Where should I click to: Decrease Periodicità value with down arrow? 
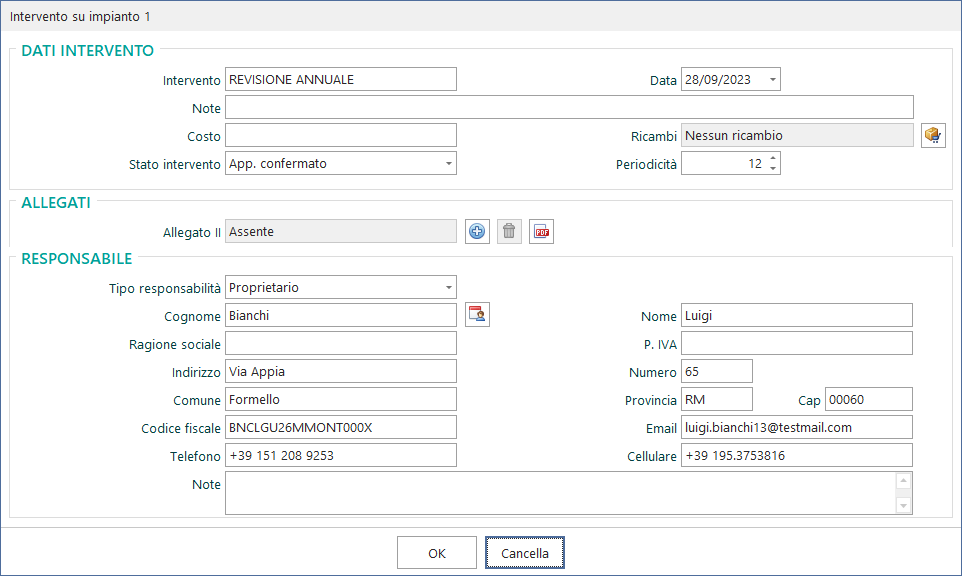(773, 169)
